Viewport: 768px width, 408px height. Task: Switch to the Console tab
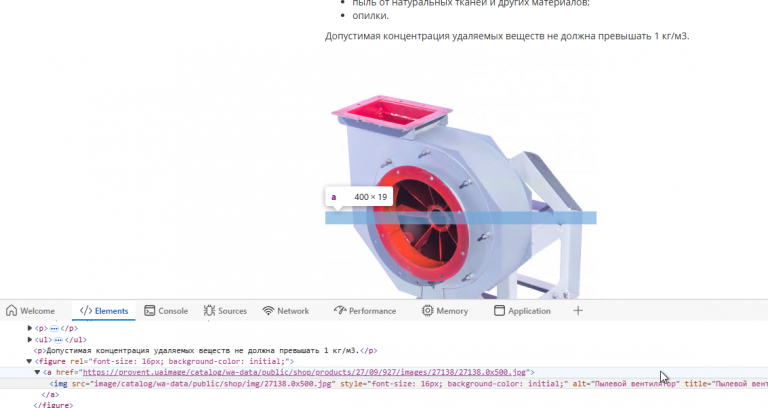166,311
